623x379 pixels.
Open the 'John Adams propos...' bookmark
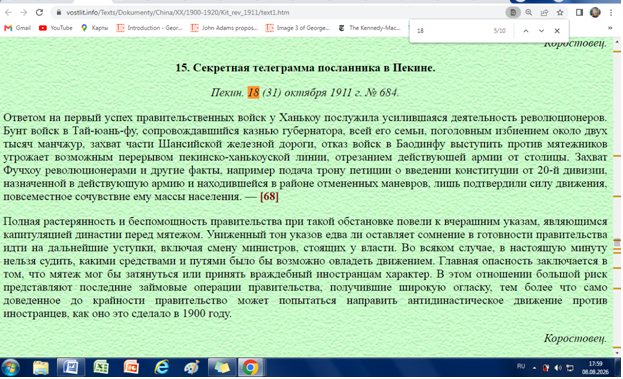tap(224, 28)
